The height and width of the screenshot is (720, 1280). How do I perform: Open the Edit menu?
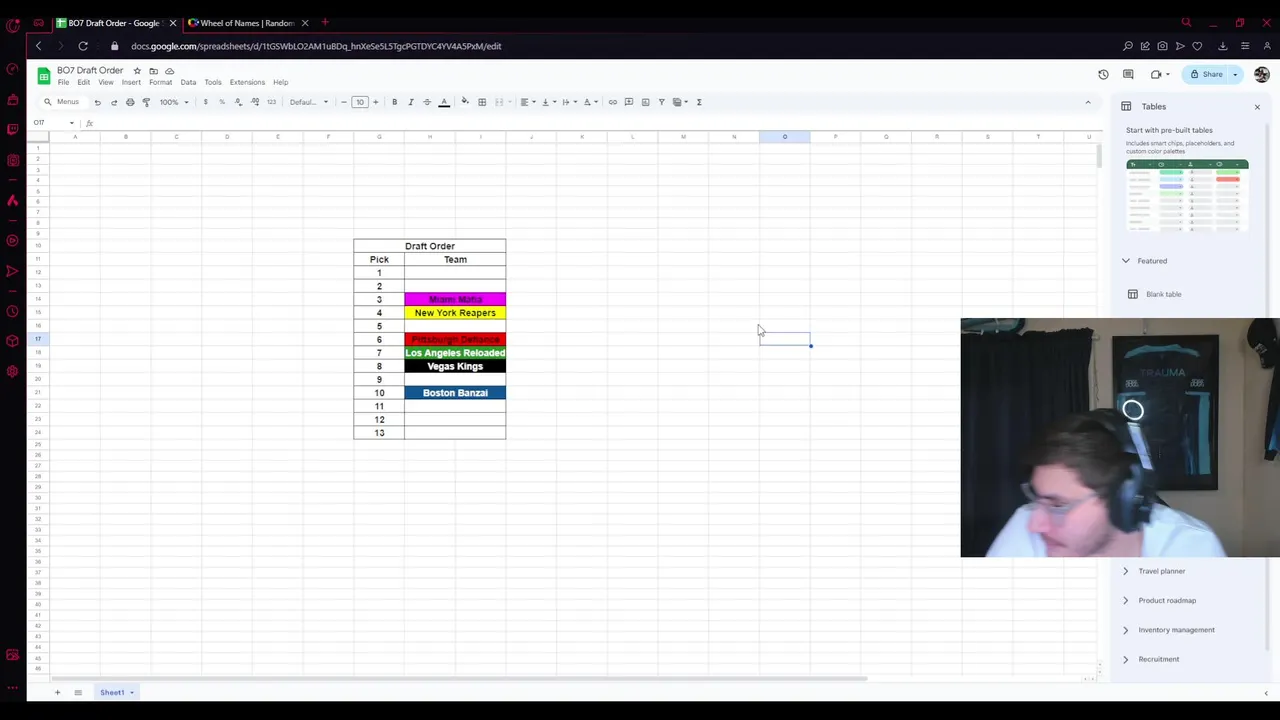point(83,82)
